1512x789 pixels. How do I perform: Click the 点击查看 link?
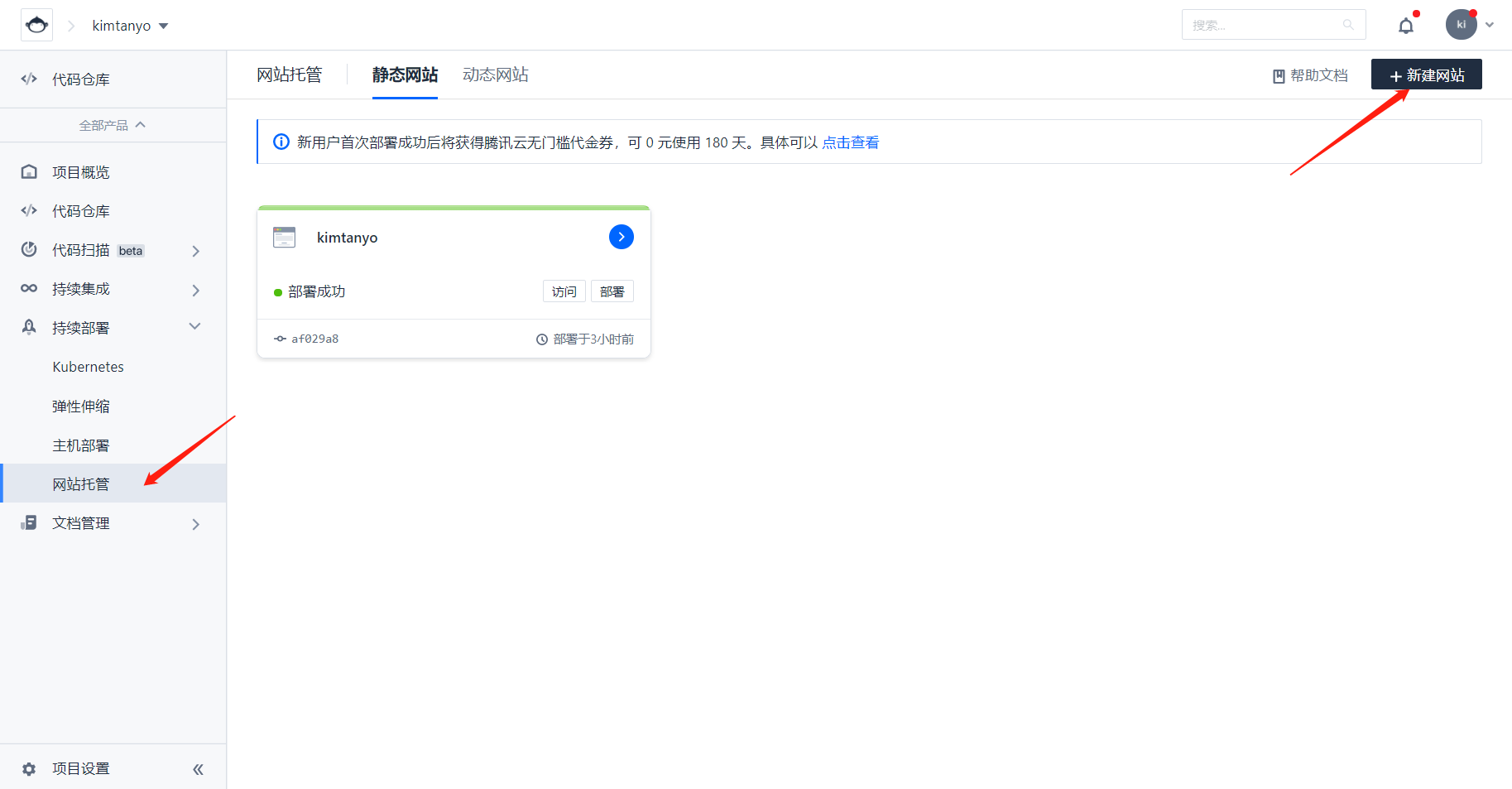point(850,142)
